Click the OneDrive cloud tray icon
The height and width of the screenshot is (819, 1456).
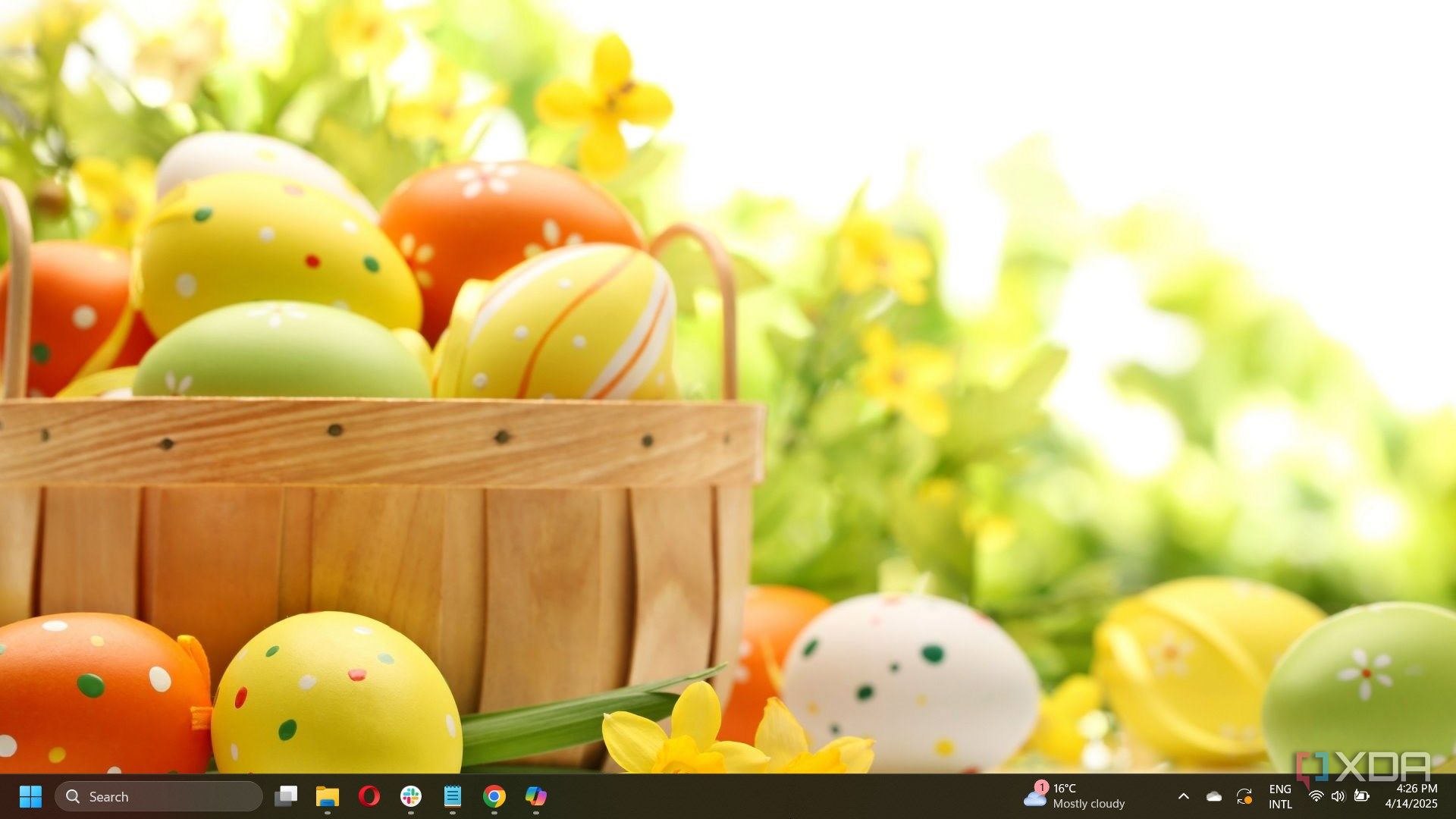(1214, 796)
